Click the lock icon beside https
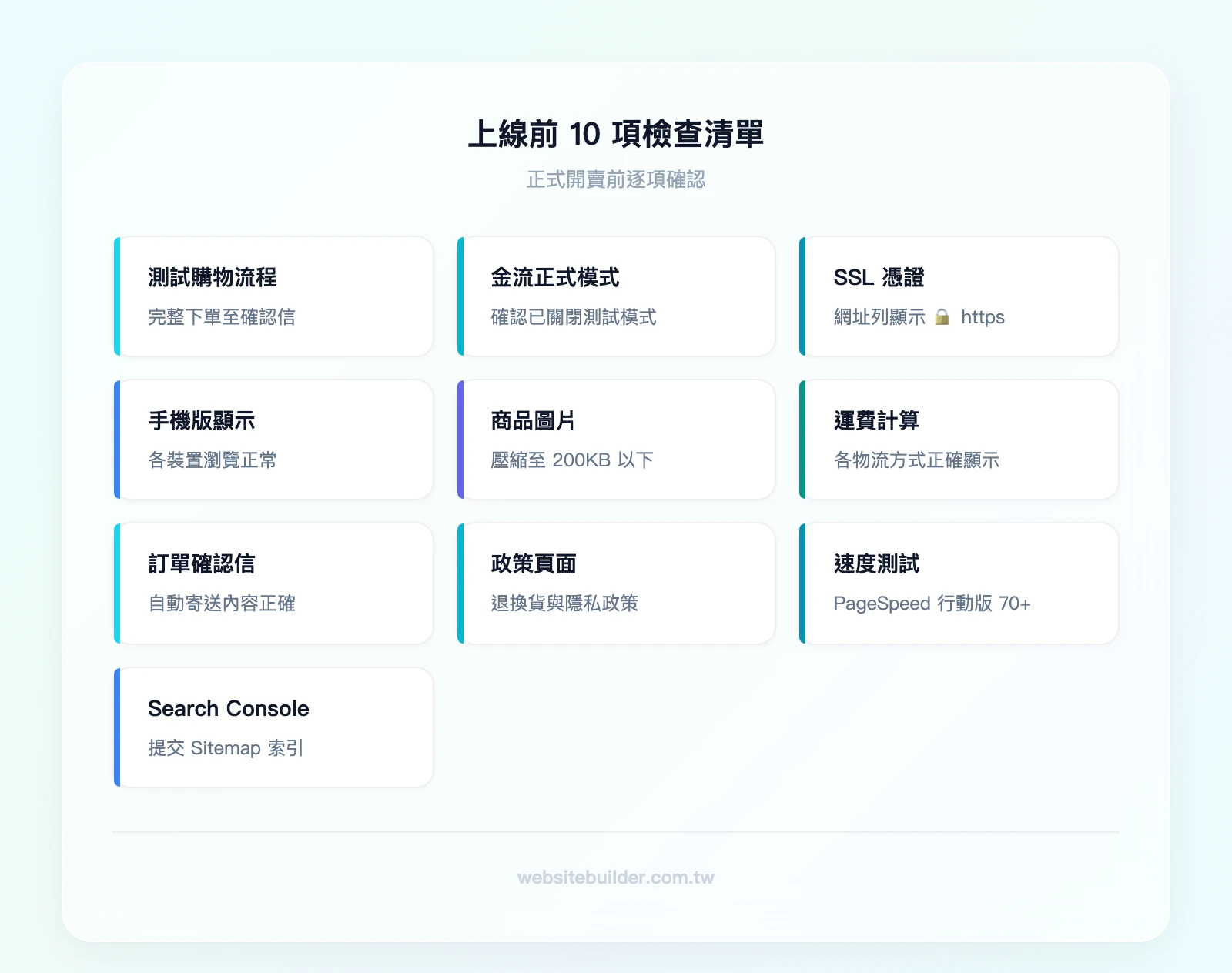1232x973 pixels. [942, 317]
